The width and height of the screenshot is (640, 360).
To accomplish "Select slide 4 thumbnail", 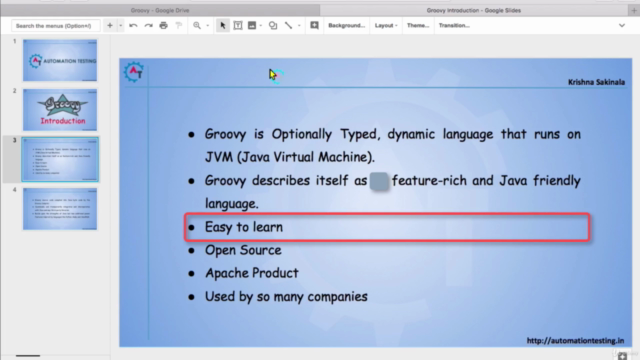I will pyautogui.click(x=60, y=209).
